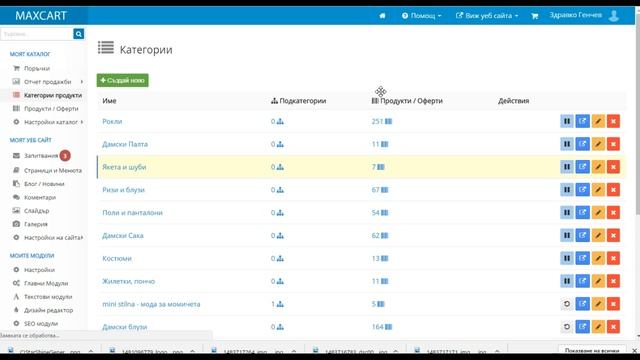
Task: Delete the Костюми category
Action: tap(613, 258)
